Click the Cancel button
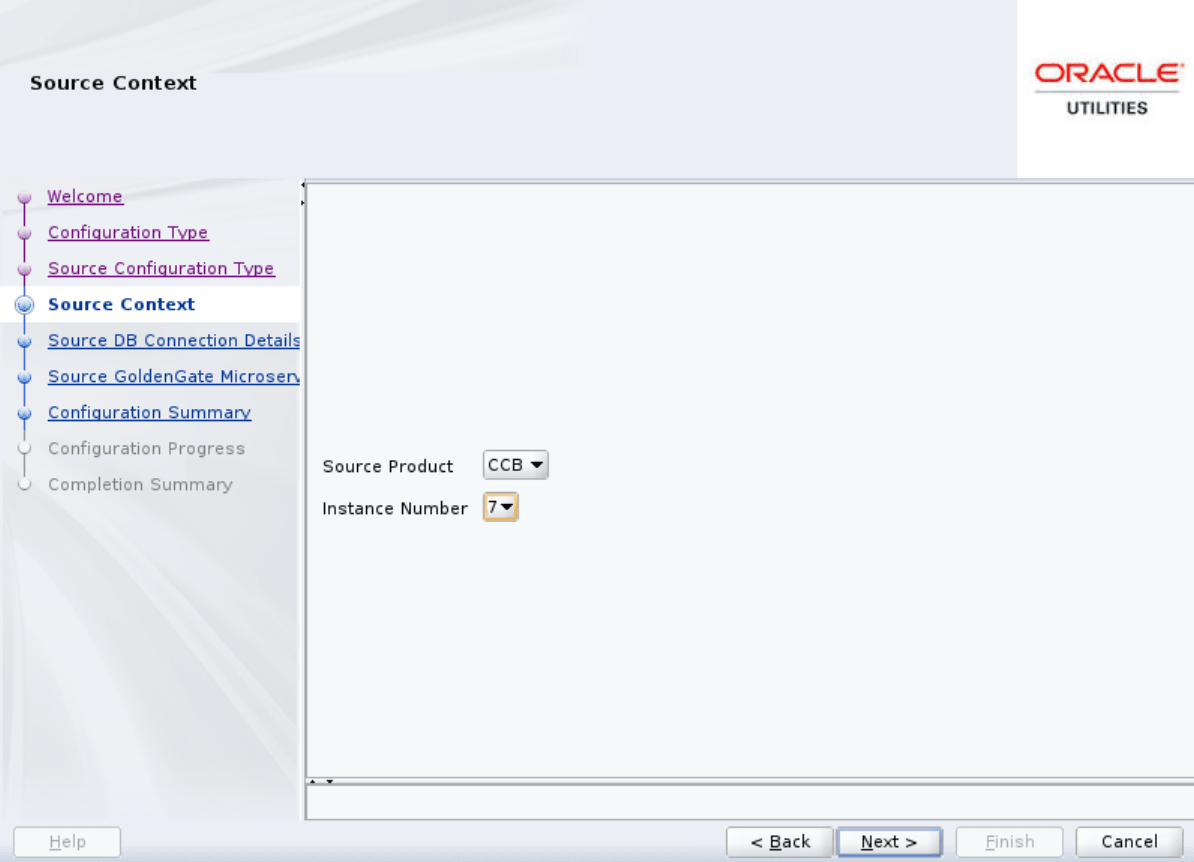 tap(1128, 841)
